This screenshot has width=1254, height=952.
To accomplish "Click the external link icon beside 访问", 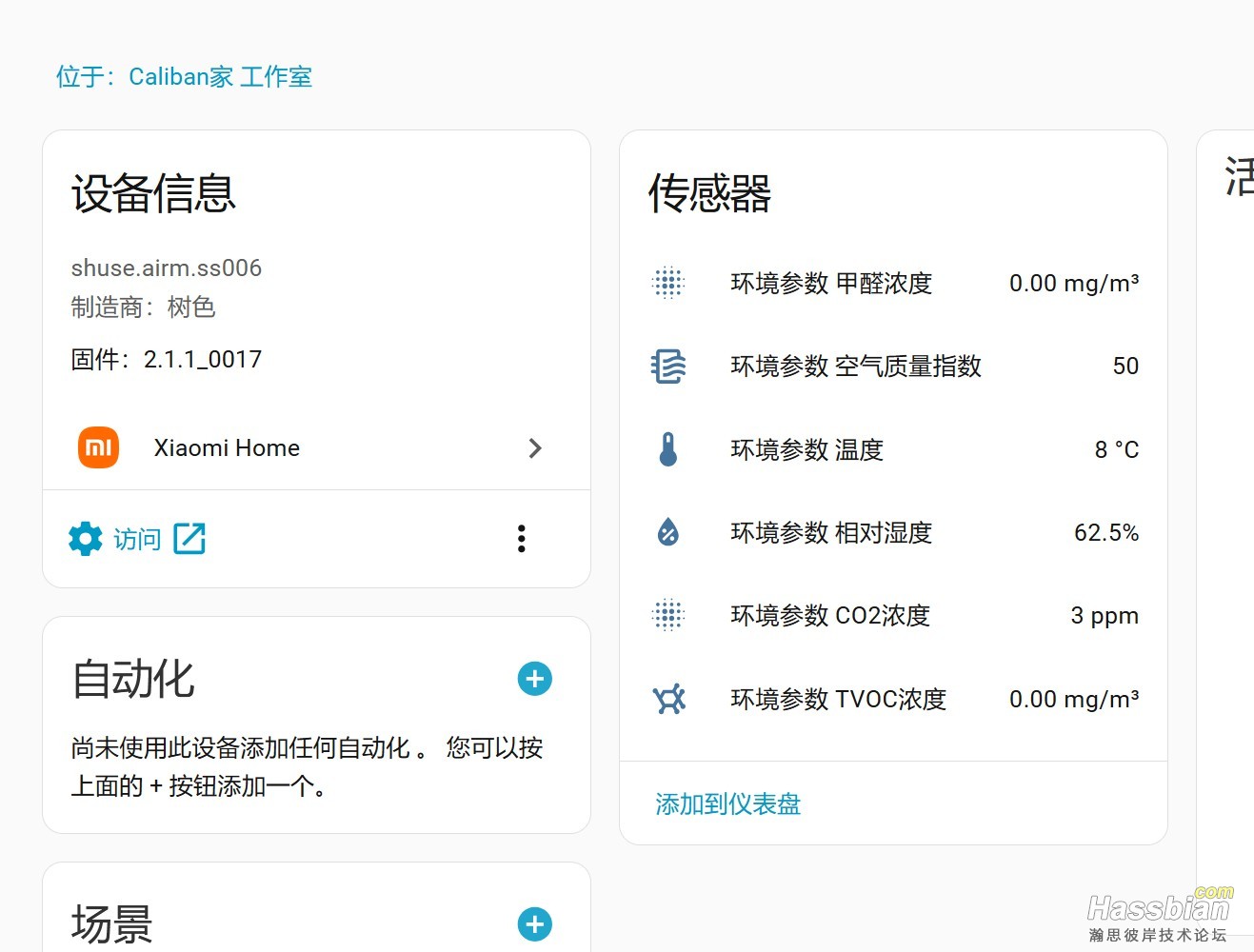I will tap(189, 538).
